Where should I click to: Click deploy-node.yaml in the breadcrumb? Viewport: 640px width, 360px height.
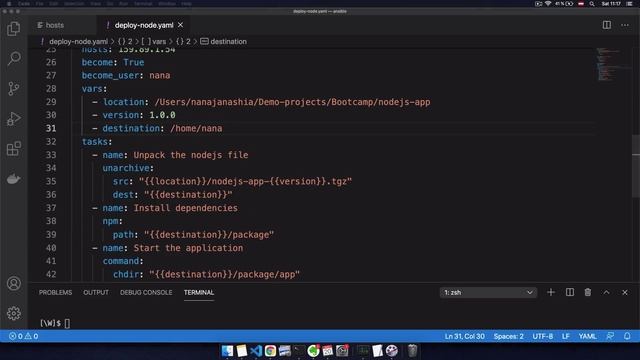78,42
